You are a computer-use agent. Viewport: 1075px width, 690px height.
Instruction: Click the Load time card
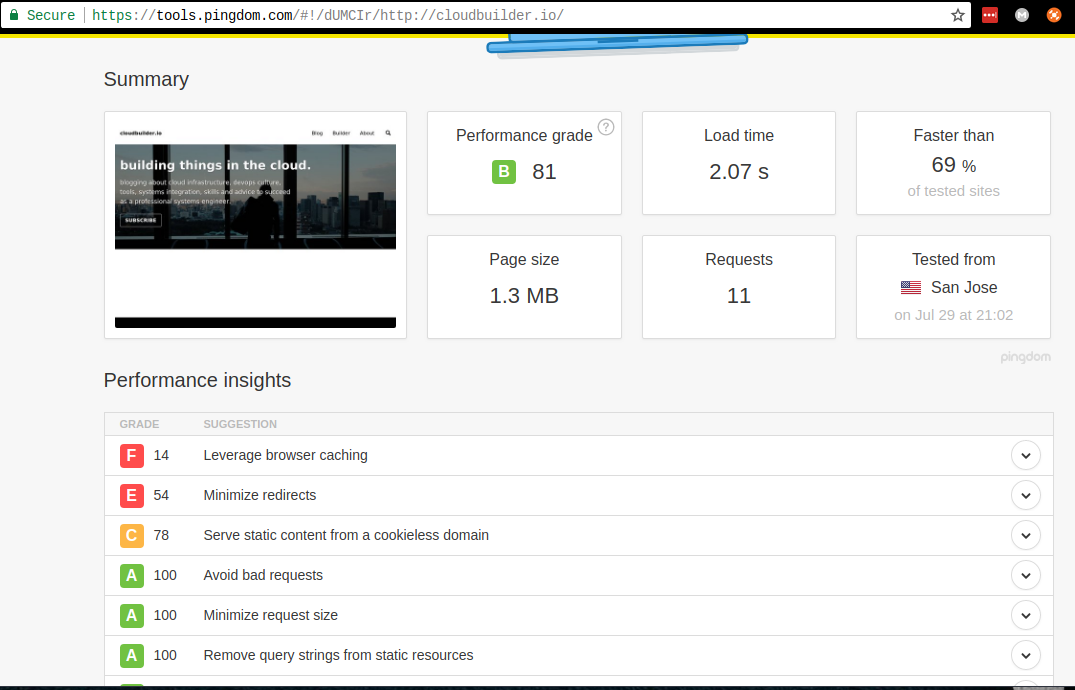coord(738,163)
